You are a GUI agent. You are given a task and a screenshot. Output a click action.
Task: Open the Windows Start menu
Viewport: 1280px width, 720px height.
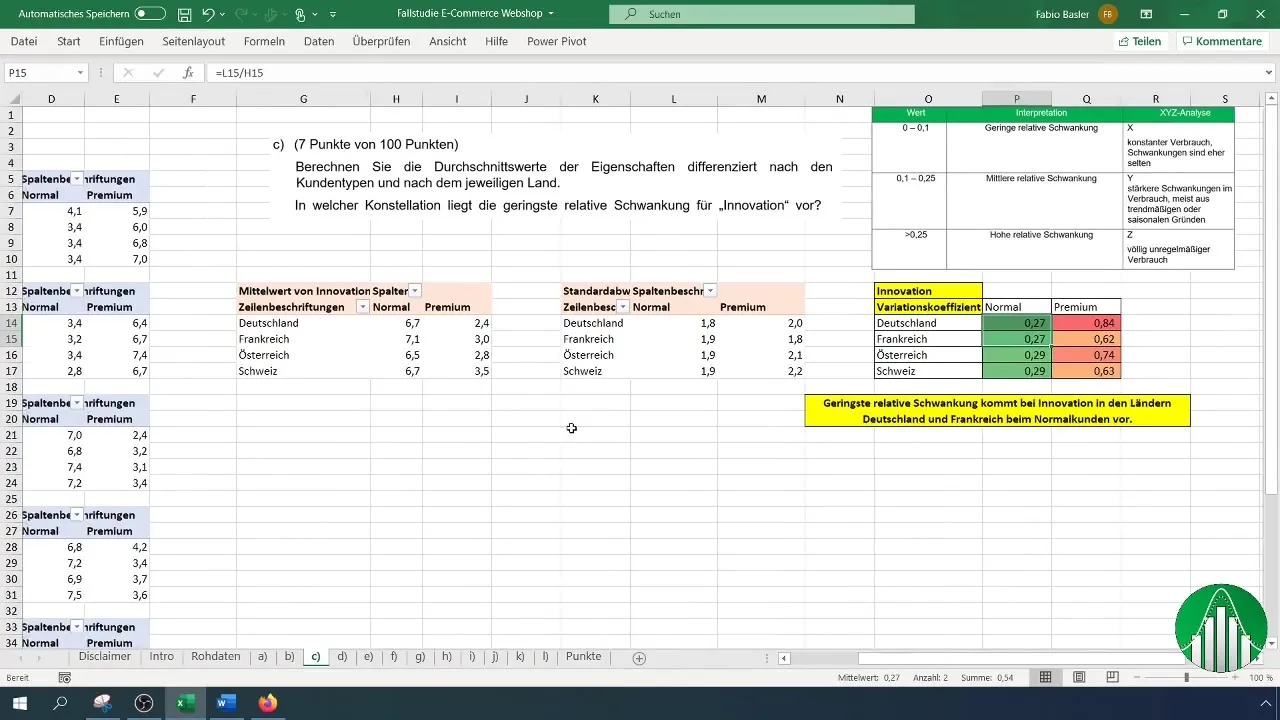[19, 703]
